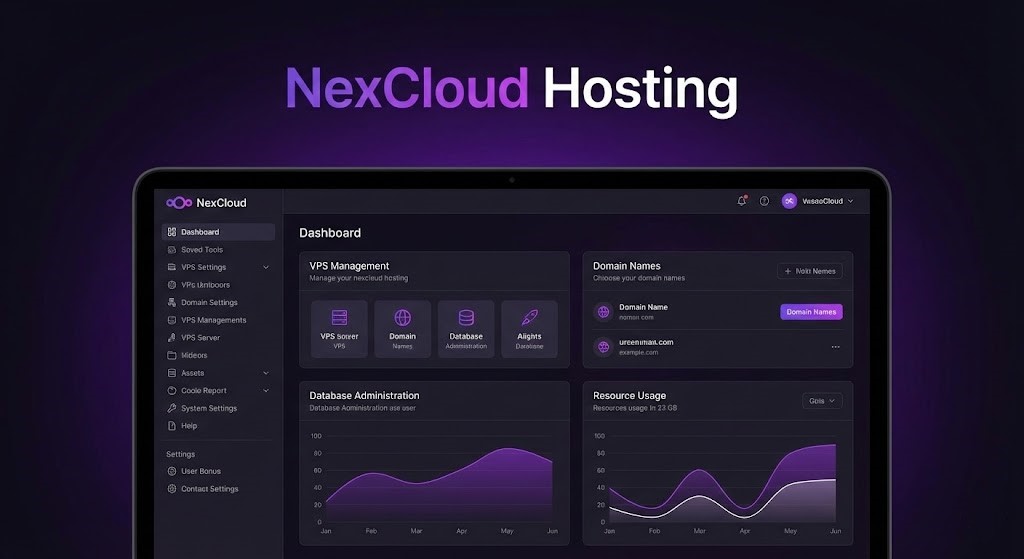Open the Database Administration tile
Viewport: 1024px width, 559px height.
click(x=466, y=329)
